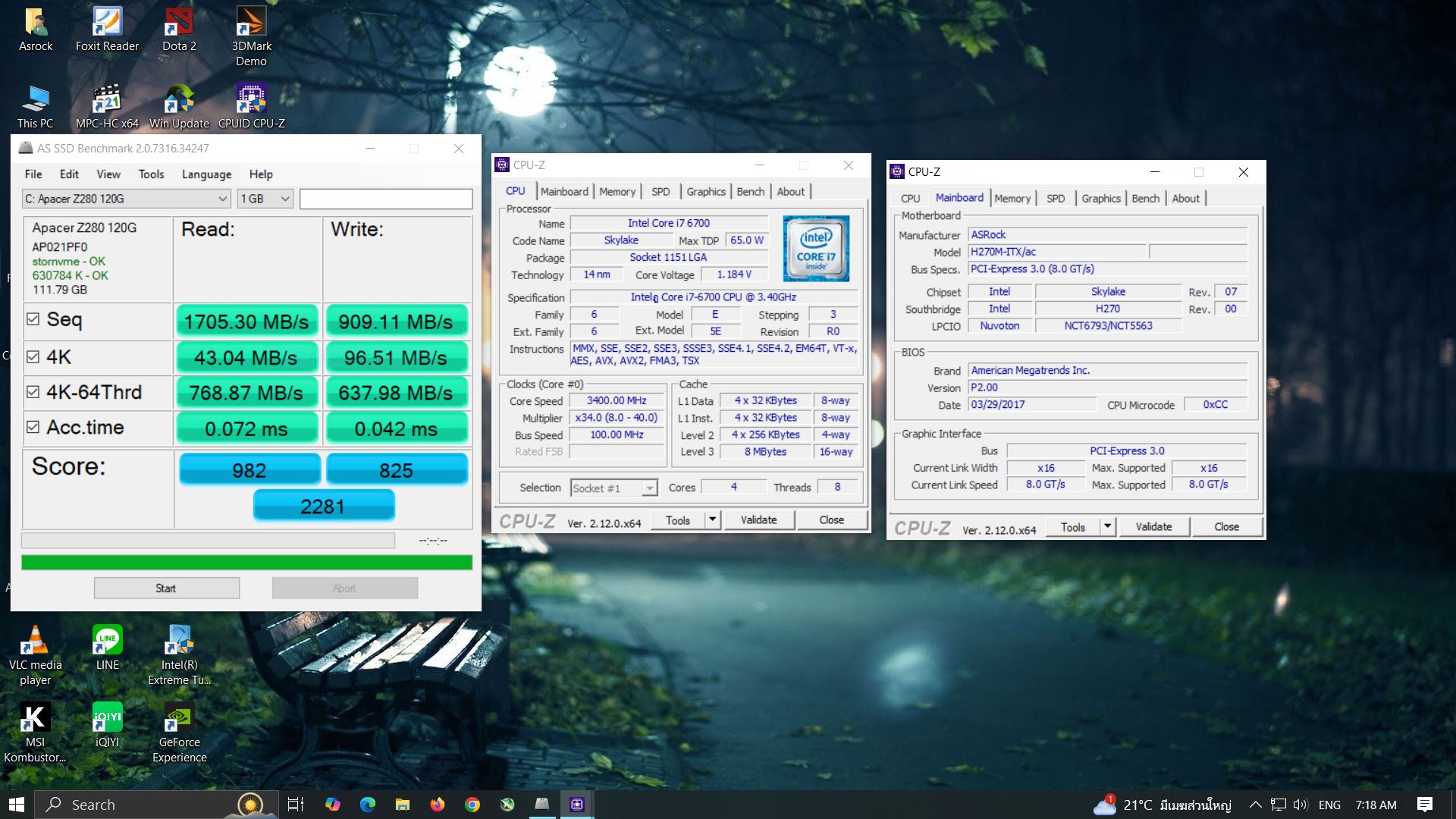
Task: Select CPU-Z taskbar button
Action: tap(577, 805)
